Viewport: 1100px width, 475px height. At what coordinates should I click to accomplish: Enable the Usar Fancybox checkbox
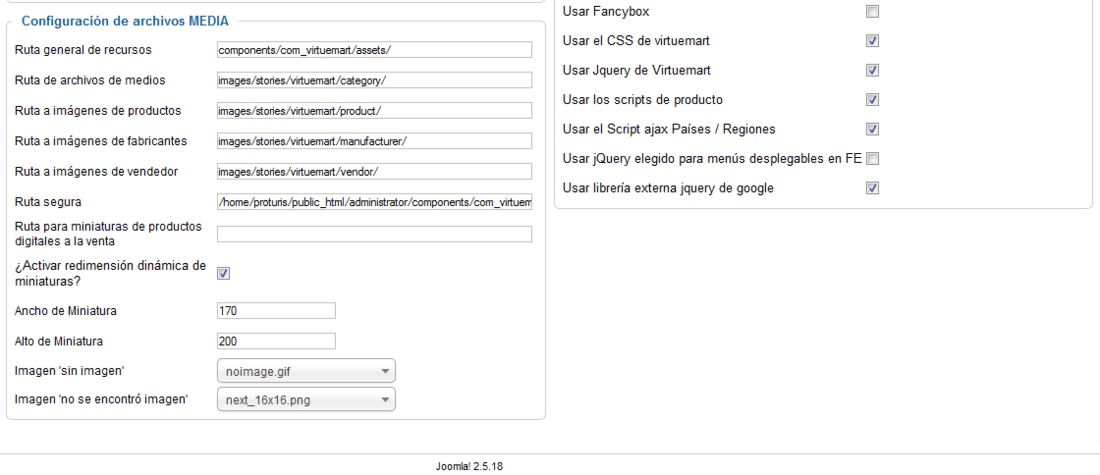point(873,11)
